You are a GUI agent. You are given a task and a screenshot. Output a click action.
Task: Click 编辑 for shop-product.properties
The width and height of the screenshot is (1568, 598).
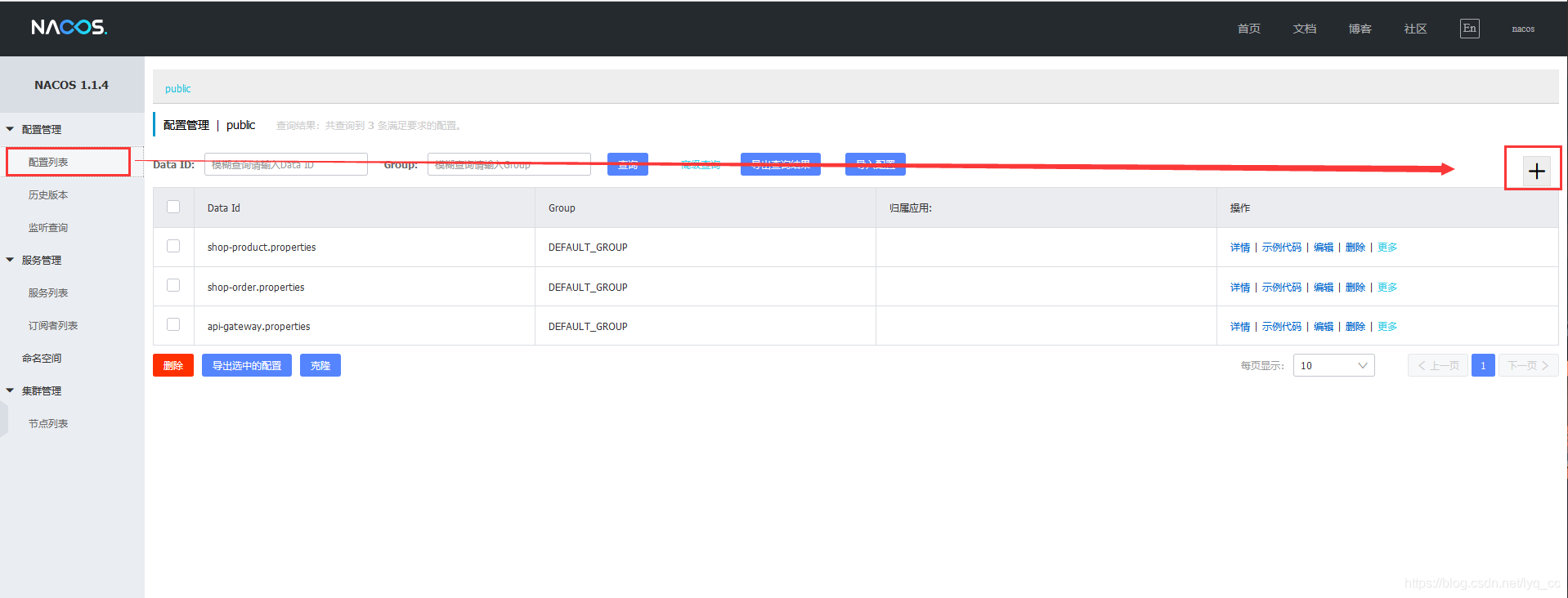tap(1324, 247)
